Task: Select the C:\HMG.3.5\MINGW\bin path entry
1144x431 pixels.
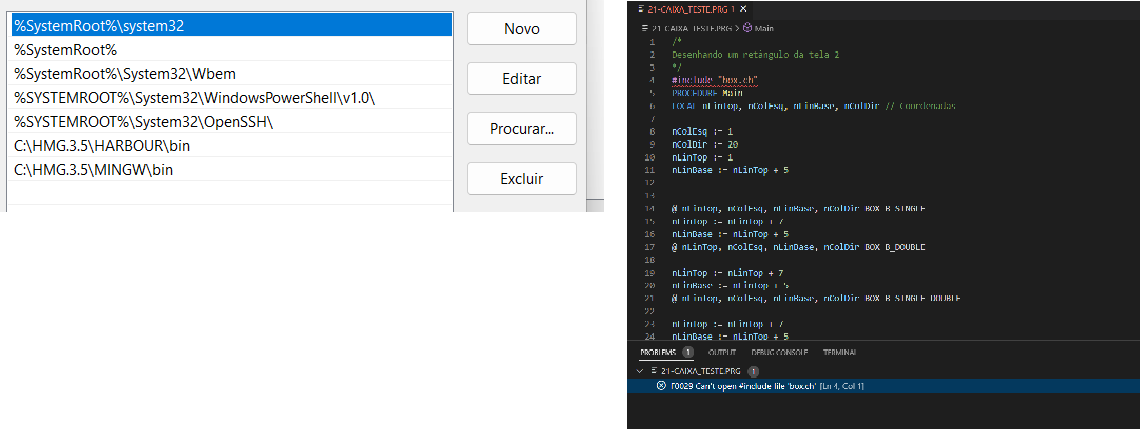Action: pyautogui.click(x=93, y=170)
